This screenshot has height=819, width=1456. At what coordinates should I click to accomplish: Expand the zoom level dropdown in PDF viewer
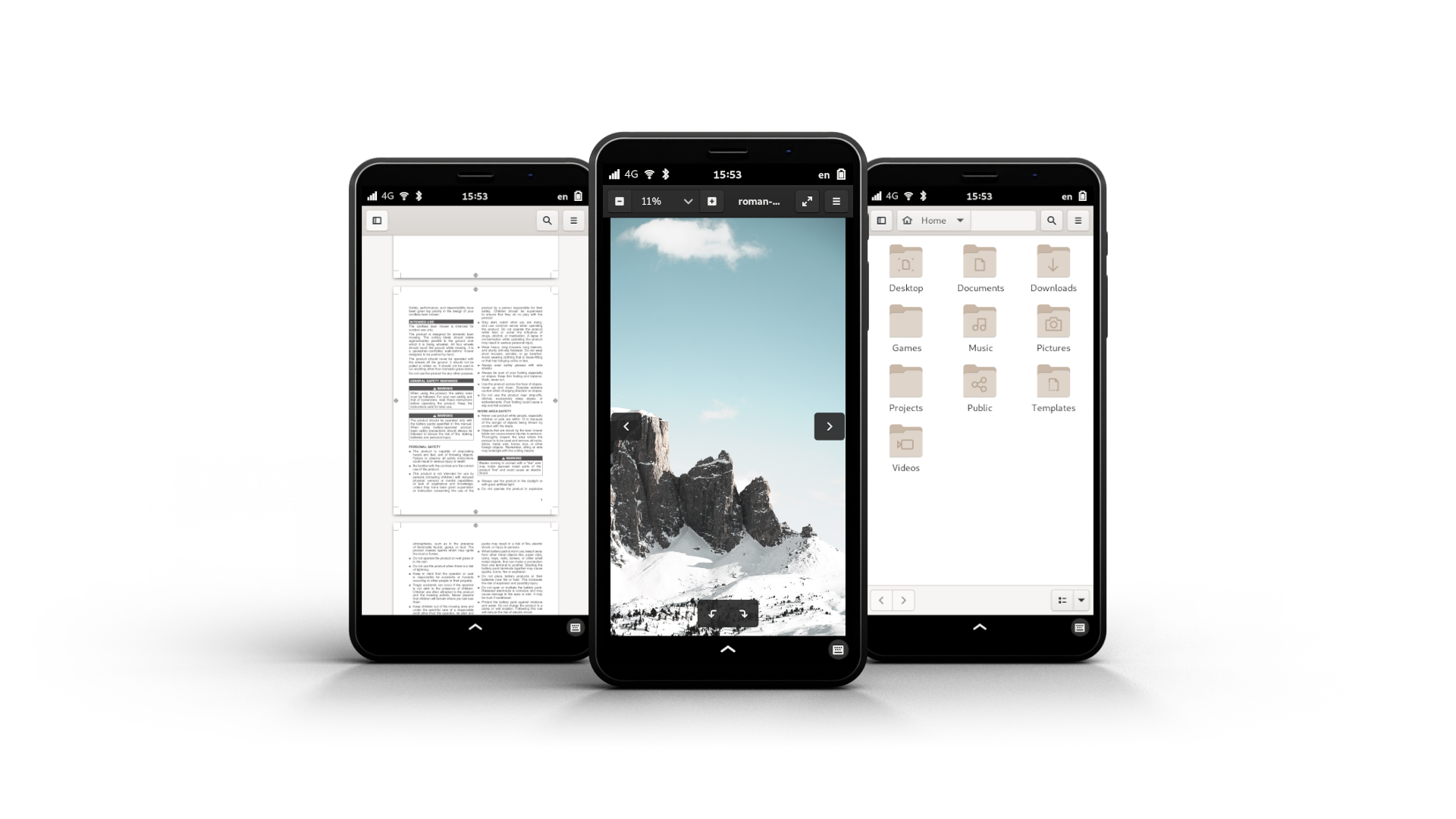tap(686, 201)
